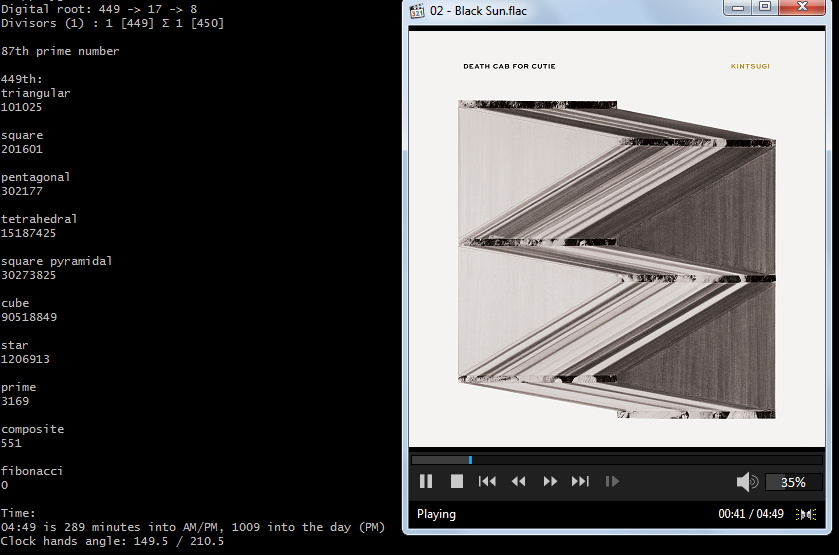Rewind with the decrease speed button
Image resolution: width=839 pixels, height=555 pixels.
(x=518, y=482)
